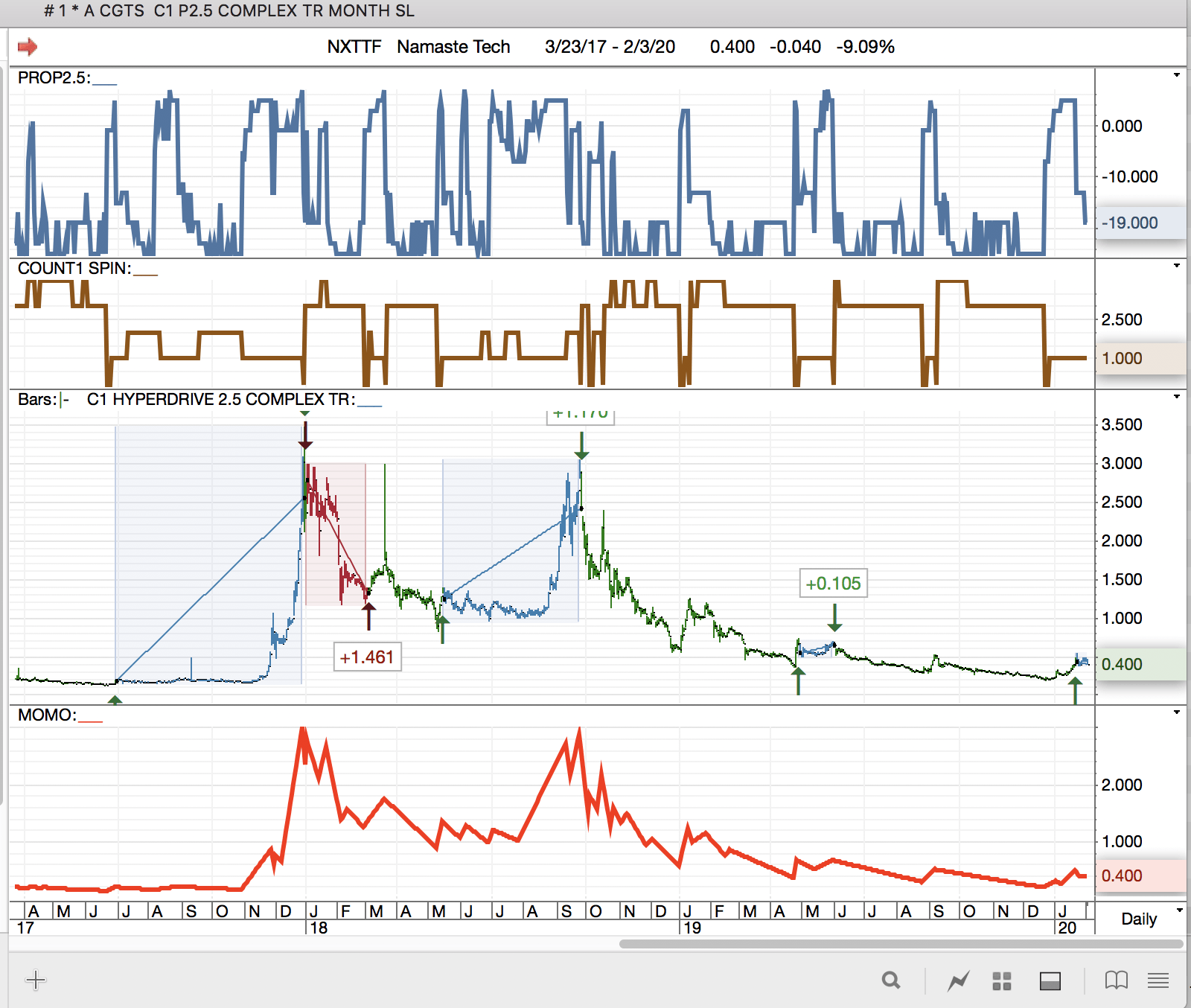This screenshot has width=1191, height=1008.
Task: Click the 3.500 label on the price axis
Action: tap(1122, 424)
